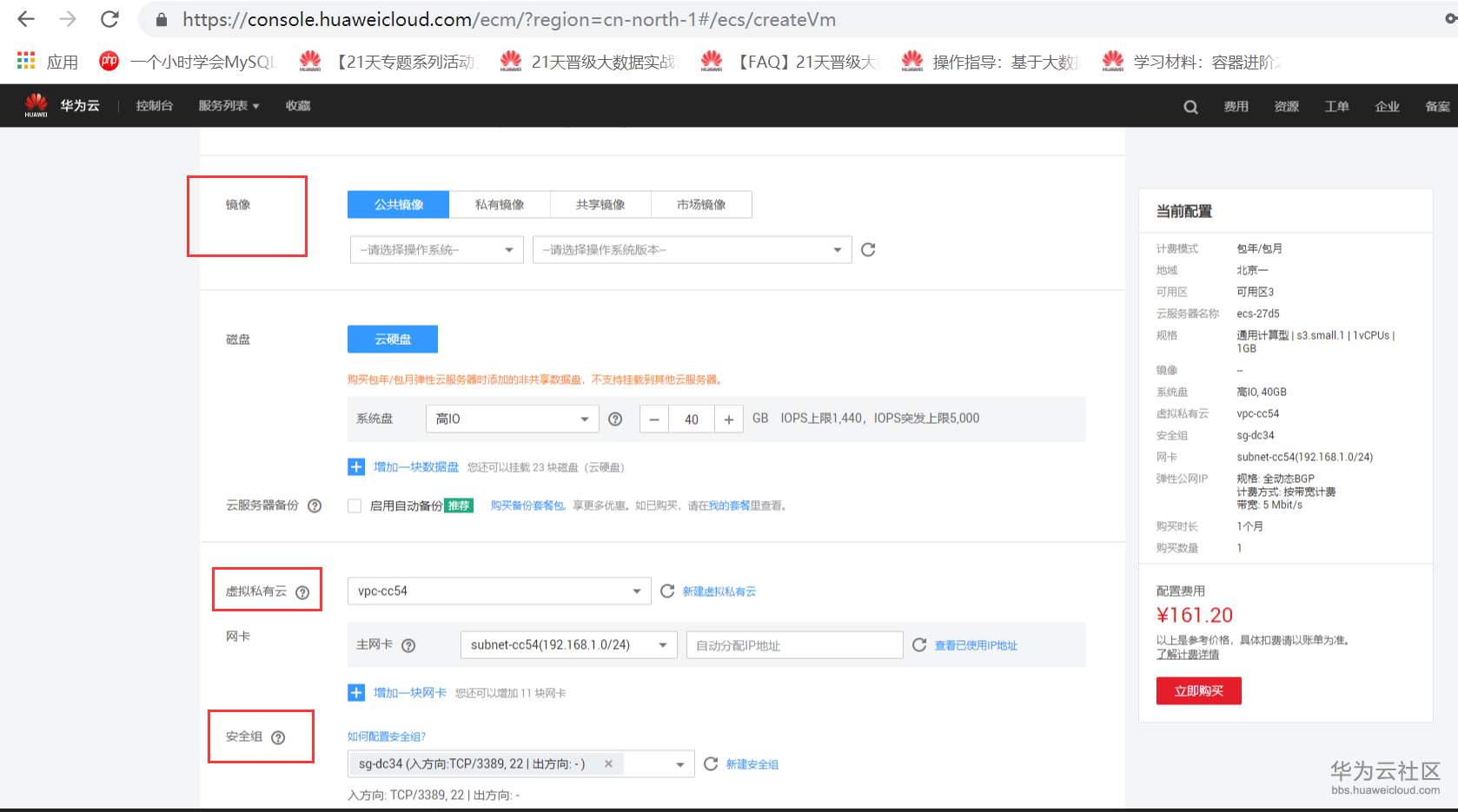Open the 工单 menu

(1336, 106)
